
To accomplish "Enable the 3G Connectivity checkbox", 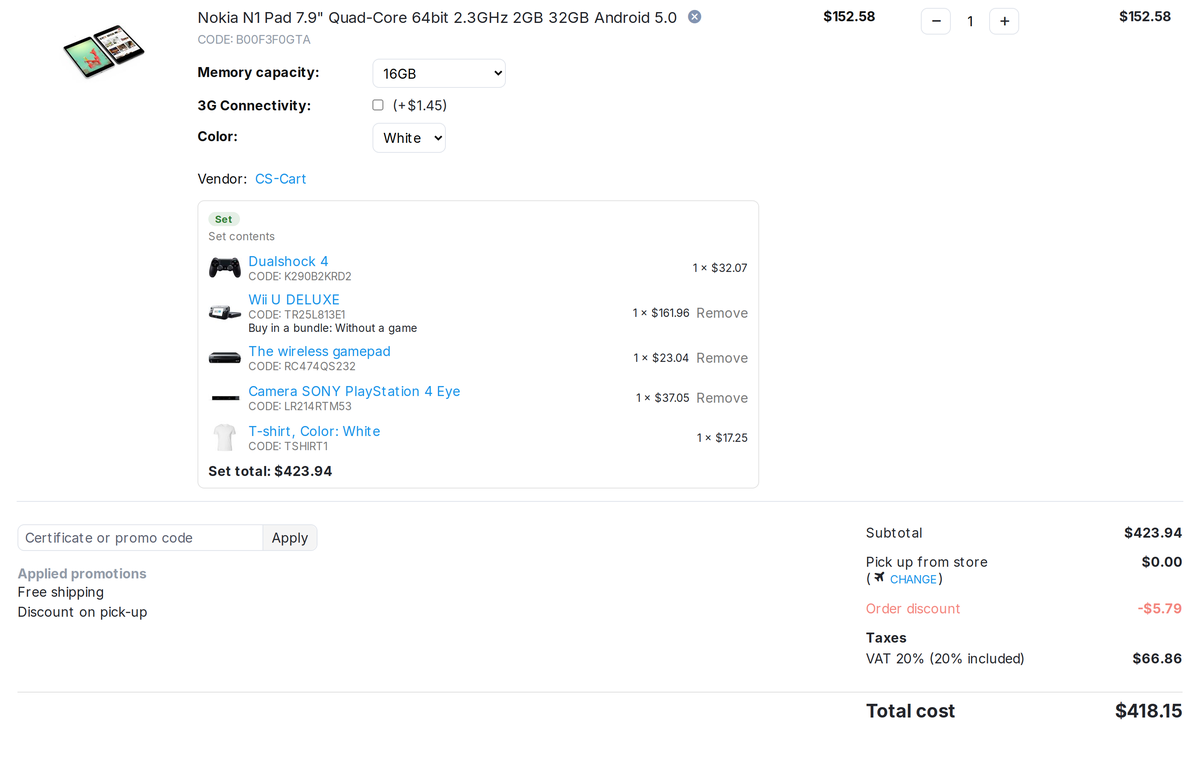I will click(x=378, y=105).
